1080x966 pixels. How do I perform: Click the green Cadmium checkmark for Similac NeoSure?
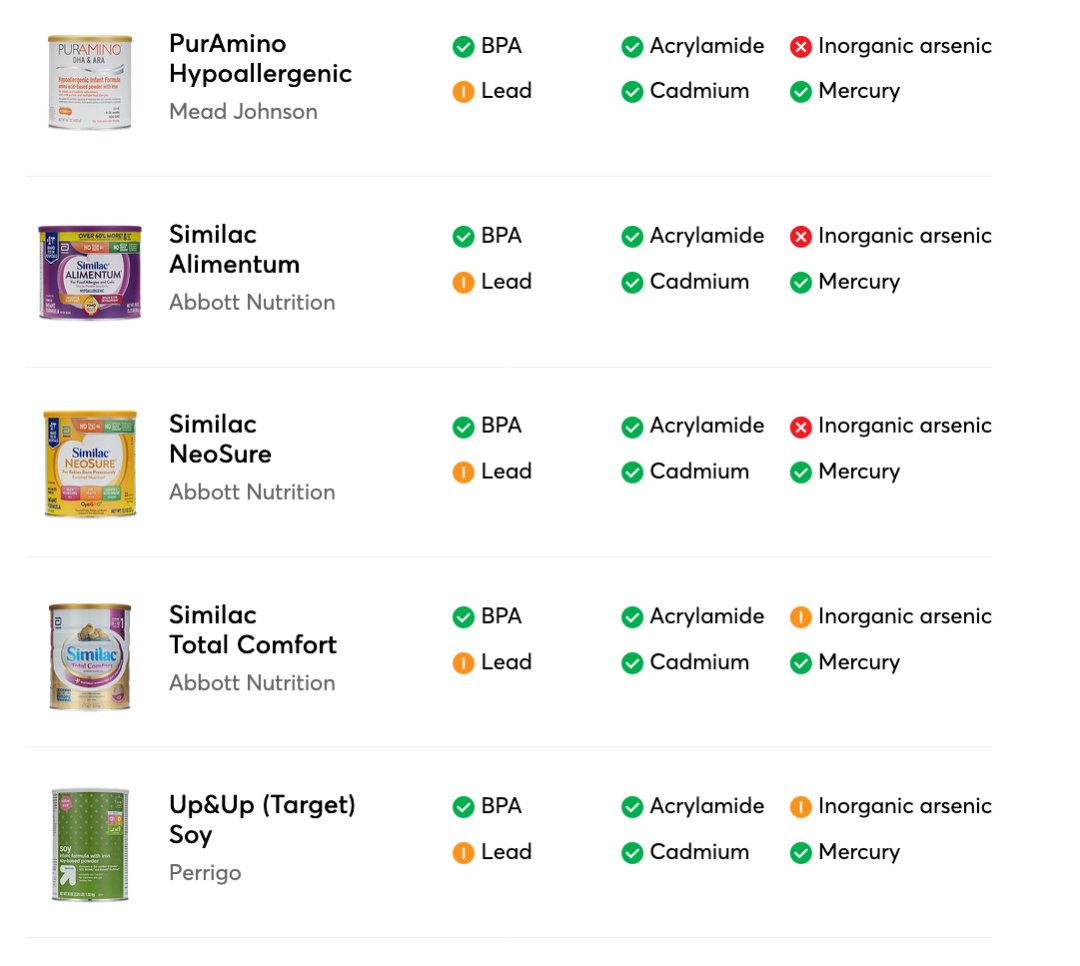tap(632, 472)
